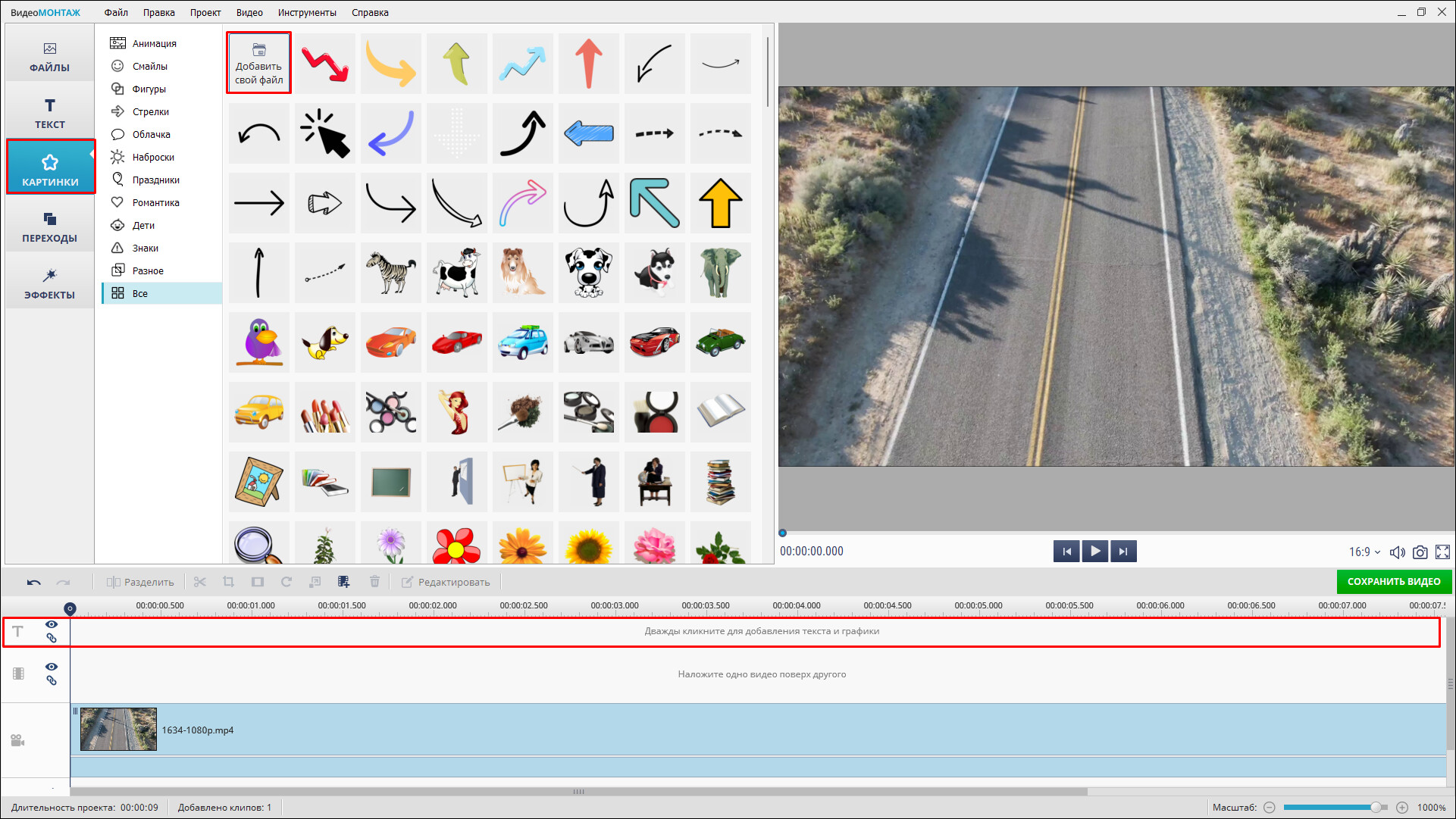Viewport: 1456px width, 819px height.
Task: Select the КАРТИНКИ section
Action: click(x=51, y=167)
